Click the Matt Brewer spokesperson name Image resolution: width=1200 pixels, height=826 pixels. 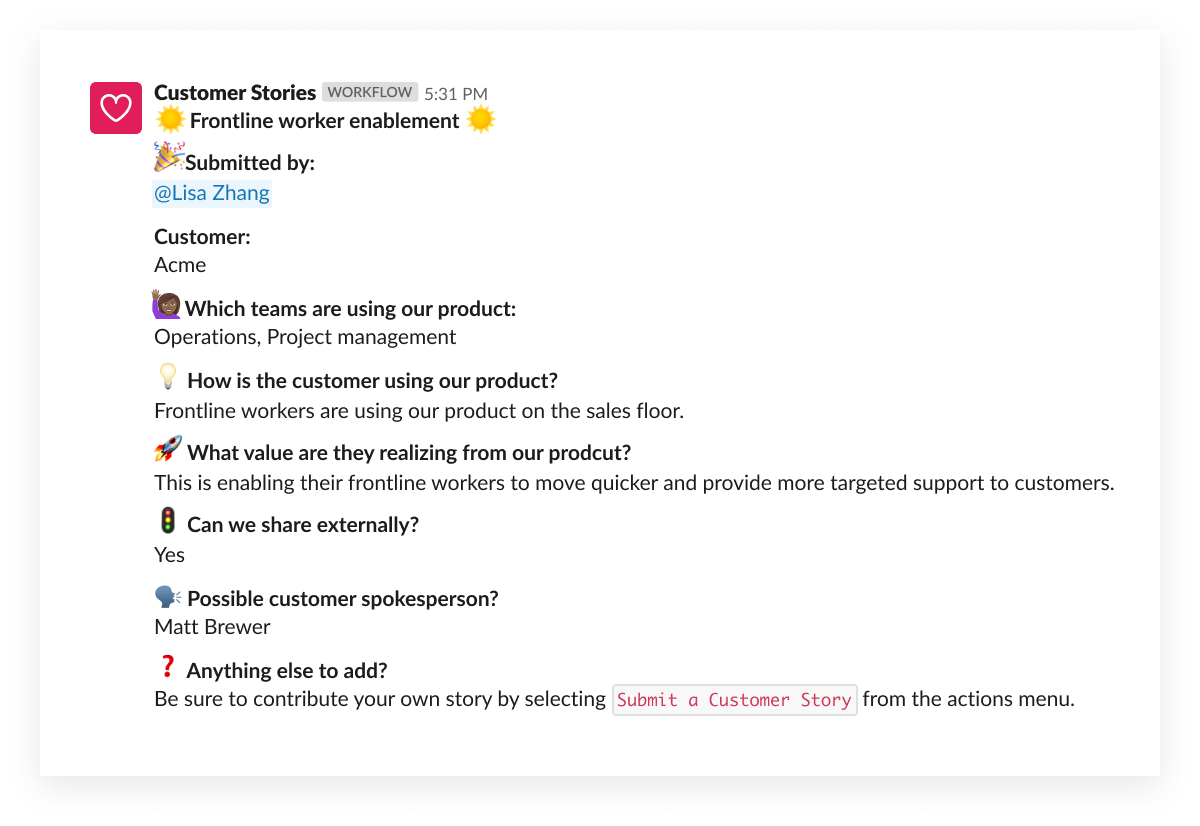212,627
